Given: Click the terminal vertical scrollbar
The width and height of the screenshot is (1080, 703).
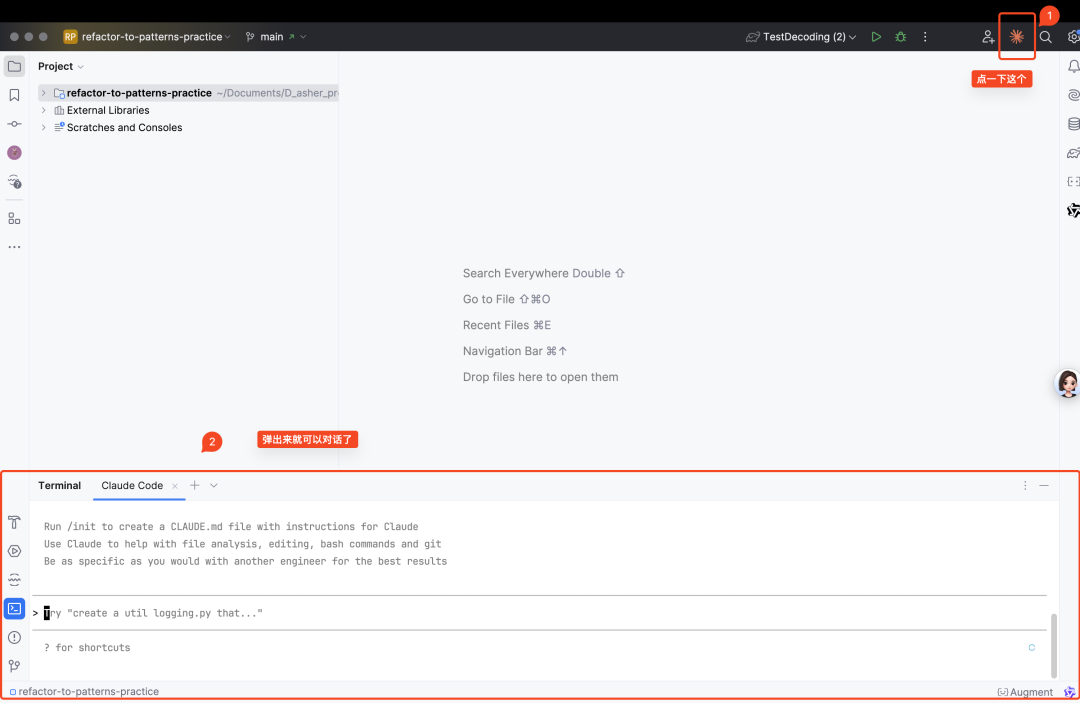Looking at the screenshot, I should [x=1053, y=646].
